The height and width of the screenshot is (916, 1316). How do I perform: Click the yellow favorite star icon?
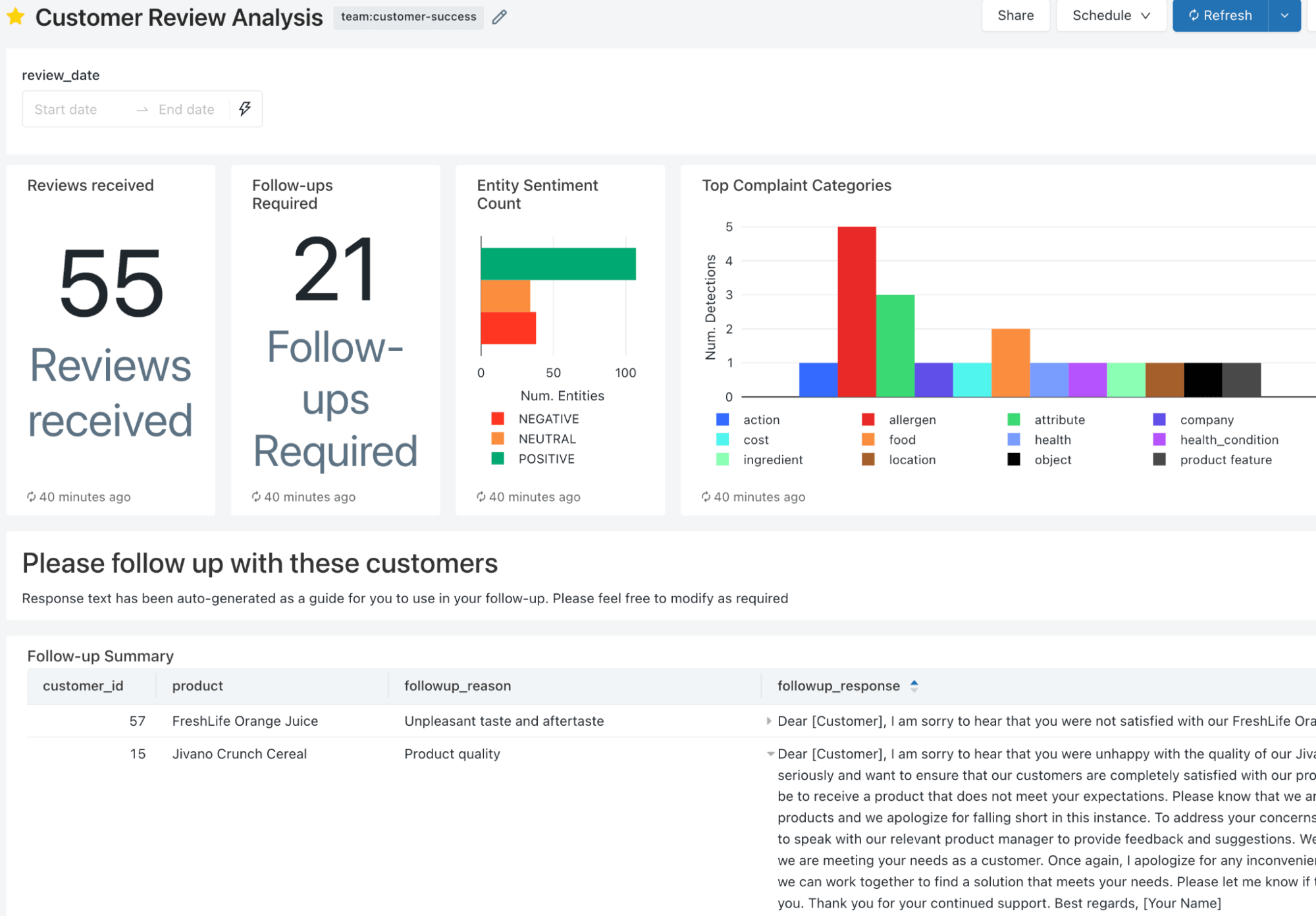(x=16, y=16)
